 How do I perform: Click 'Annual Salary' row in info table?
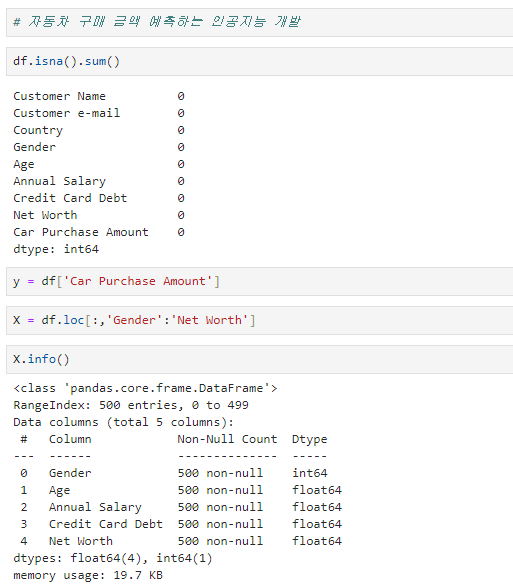(181, 507)
